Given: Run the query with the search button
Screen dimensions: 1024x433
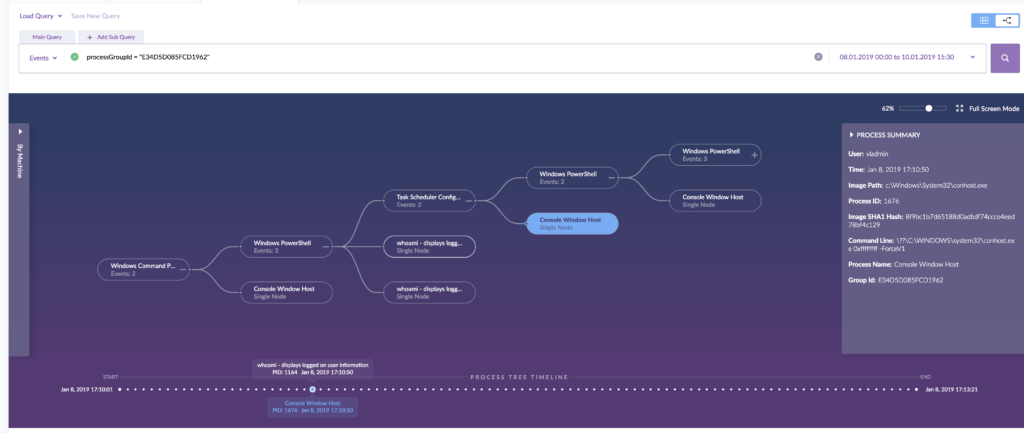Looking at the screenshot, I should tap(1003, 58).
